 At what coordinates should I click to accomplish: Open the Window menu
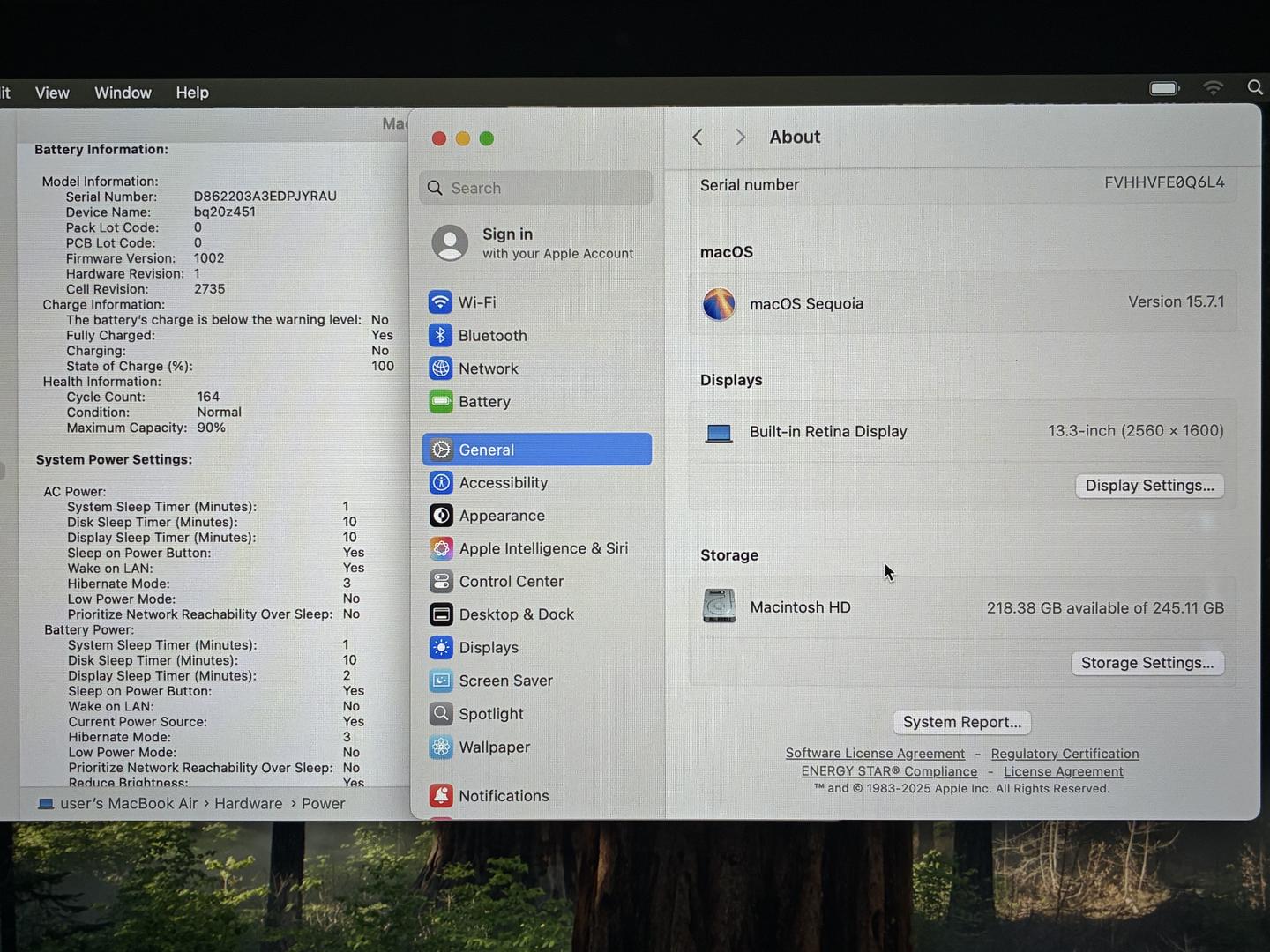123,93
